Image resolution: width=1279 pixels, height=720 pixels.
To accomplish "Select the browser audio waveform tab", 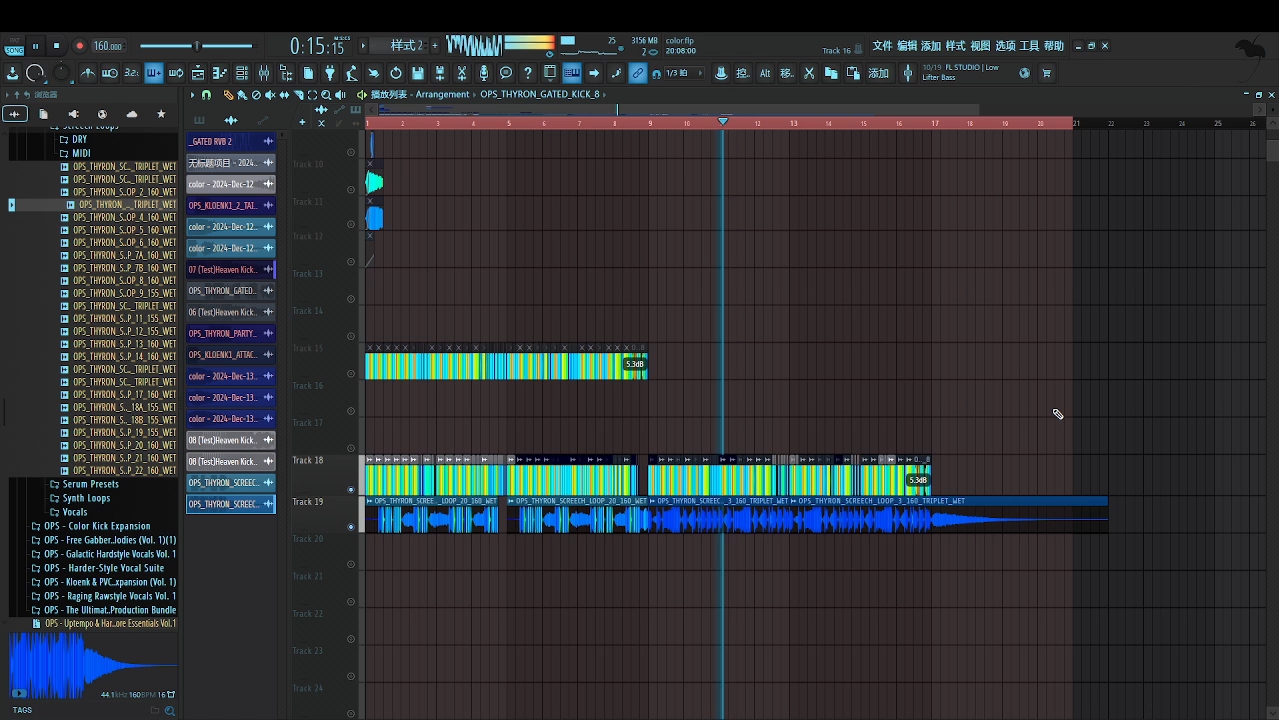I will point(14,114).
